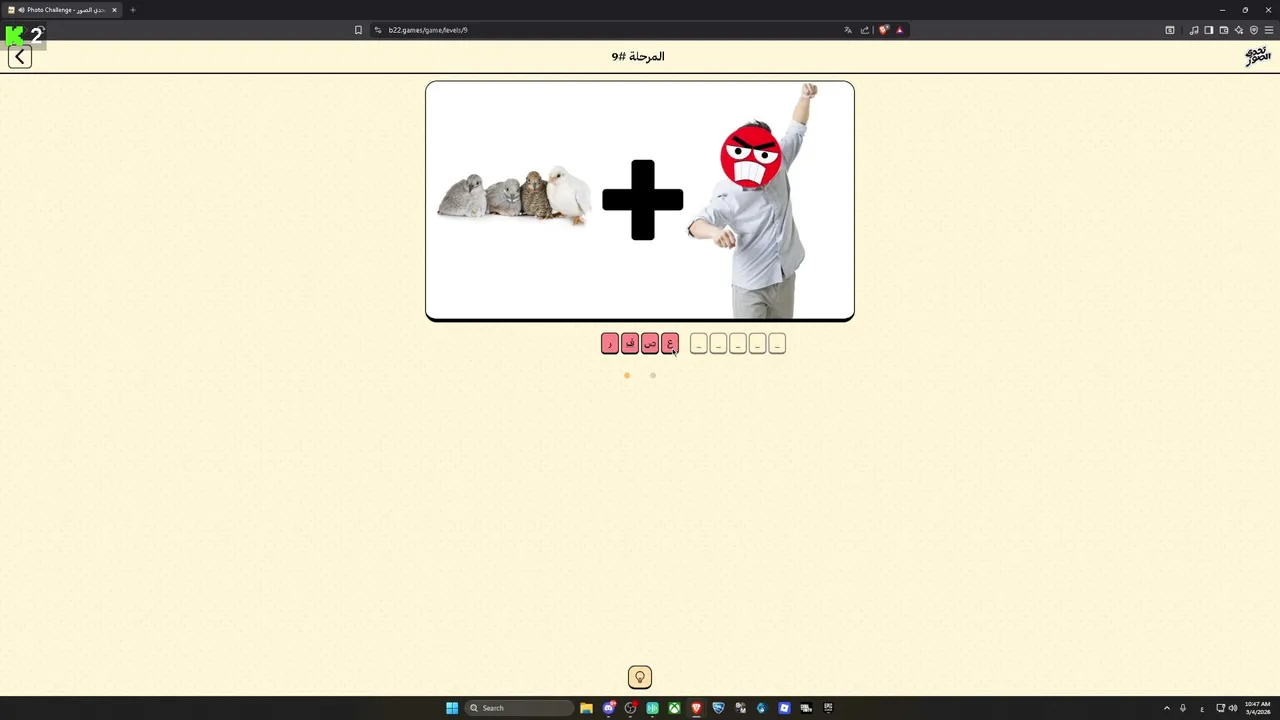Click the Brave Rewards triangle icon
The image size is (1280, 720).
pos(899,30)
